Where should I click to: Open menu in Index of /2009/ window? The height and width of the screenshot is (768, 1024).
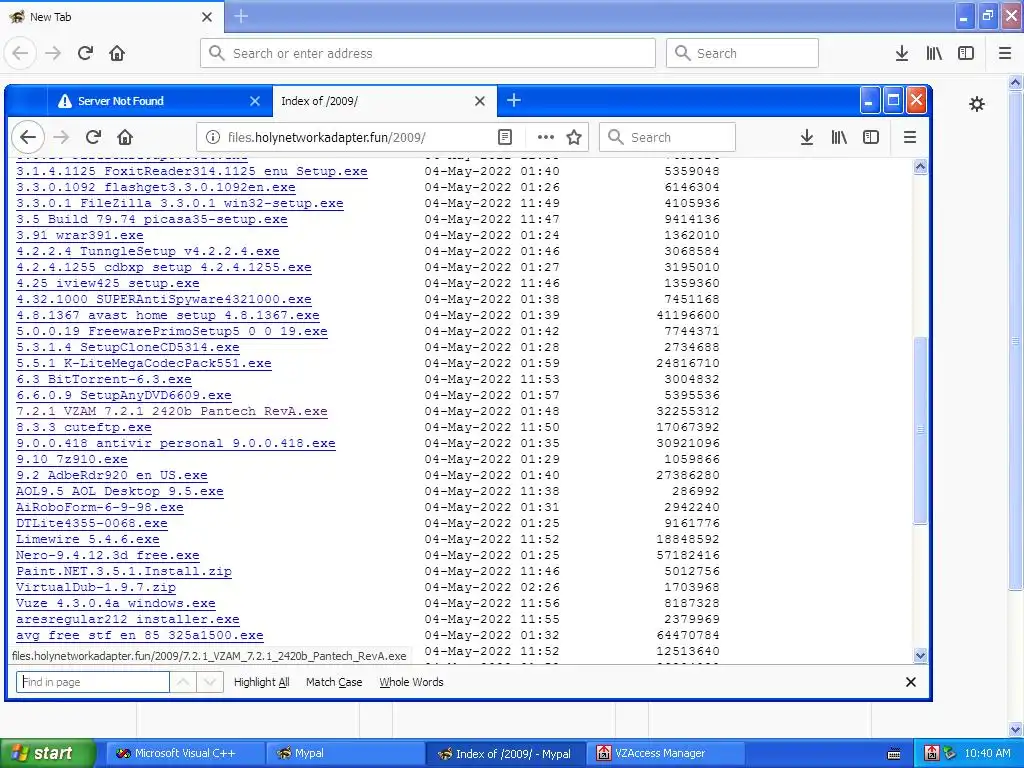click(x=910, y=137)
